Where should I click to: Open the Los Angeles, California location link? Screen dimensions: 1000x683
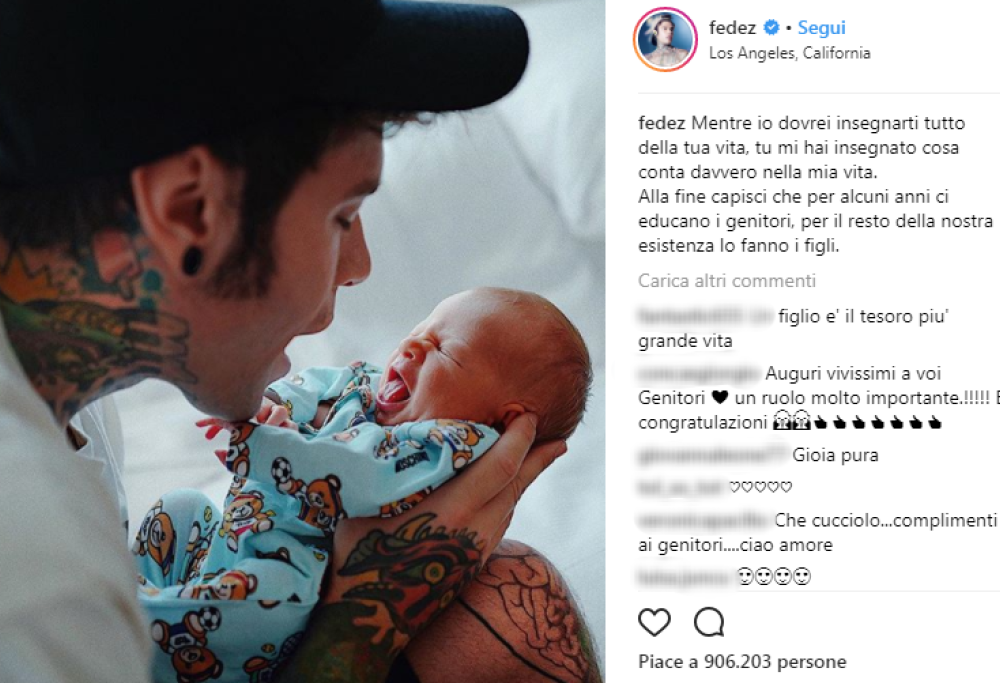pyautogui.click(x=790, y=53)
